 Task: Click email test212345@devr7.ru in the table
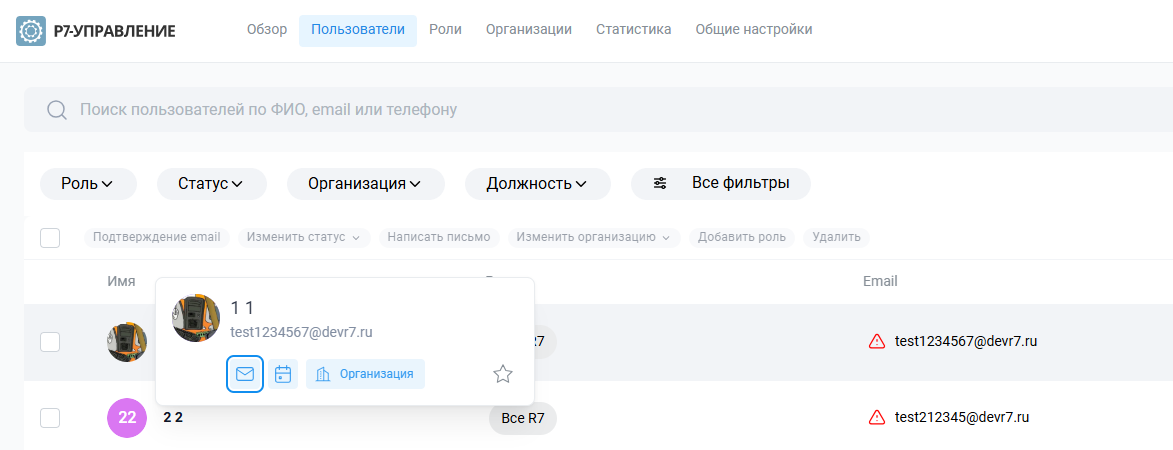point(962,417)
